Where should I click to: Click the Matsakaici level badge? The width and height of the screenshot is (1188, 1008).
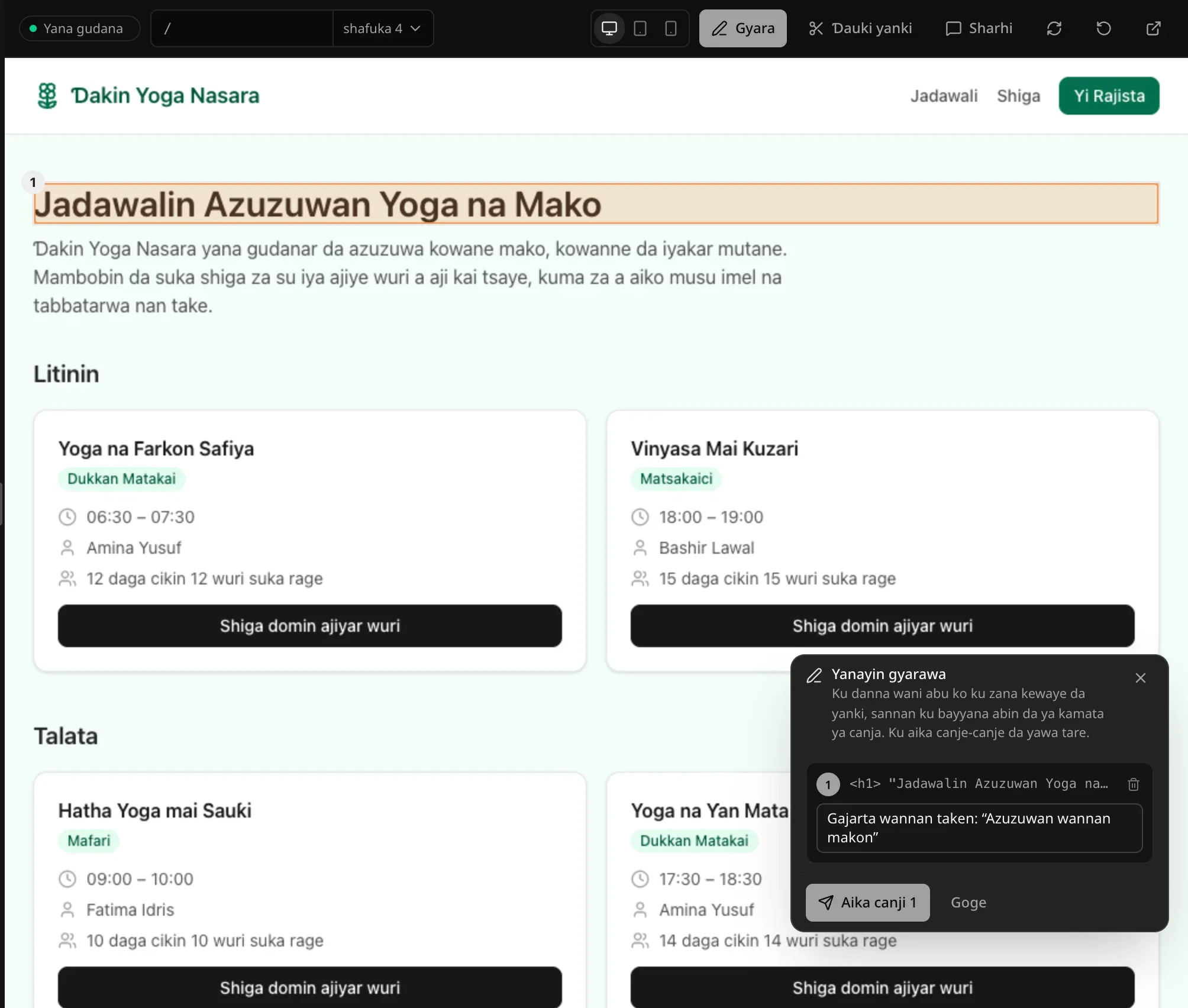tap(676, 479)
